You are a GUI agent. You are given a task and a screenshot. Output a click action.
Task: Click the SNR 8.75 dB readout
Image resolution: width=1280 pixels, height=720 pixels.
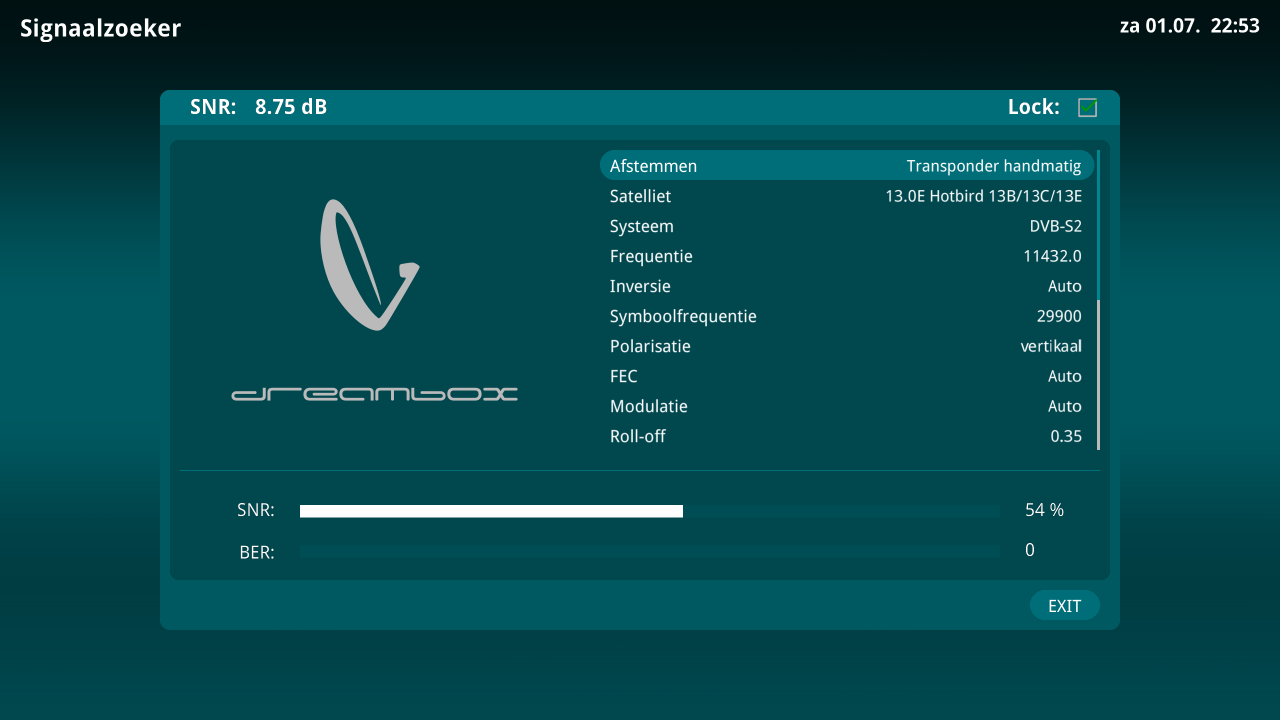click(x=258, y=107)
